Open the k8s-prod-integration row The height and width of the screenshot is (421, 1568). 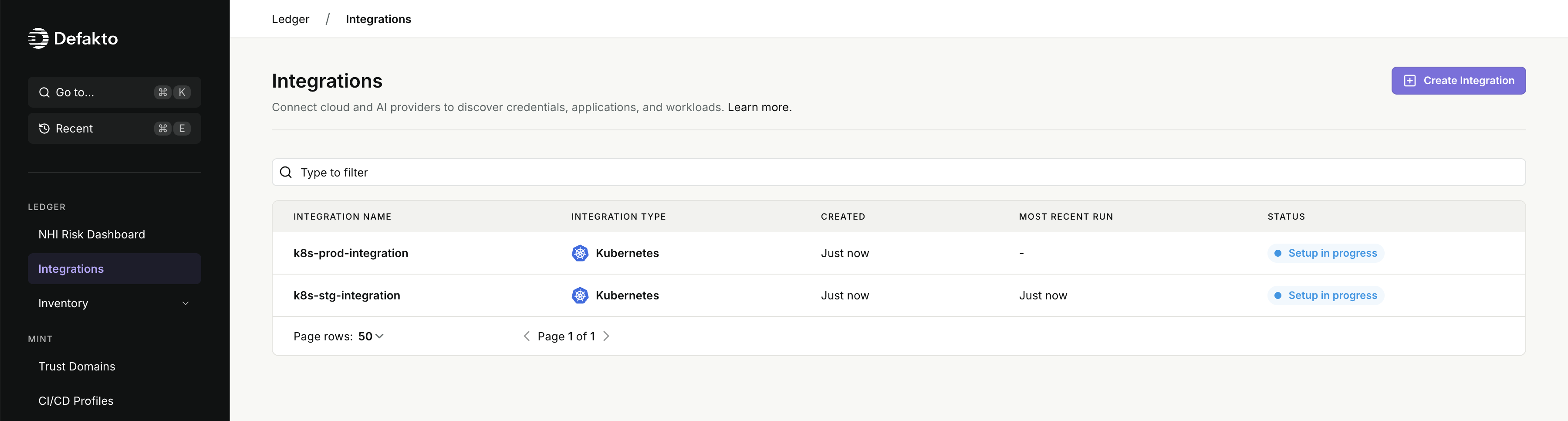pyautogui.click(x=899, y=253)
